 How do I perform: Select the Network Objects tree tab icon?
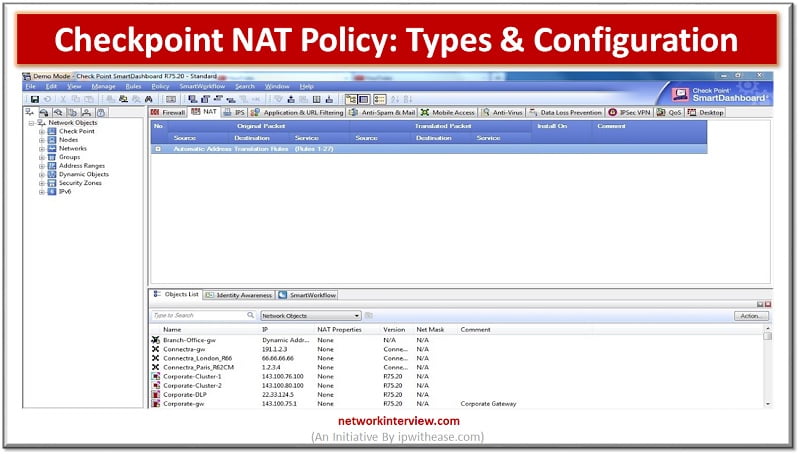[x=30, y=112]
